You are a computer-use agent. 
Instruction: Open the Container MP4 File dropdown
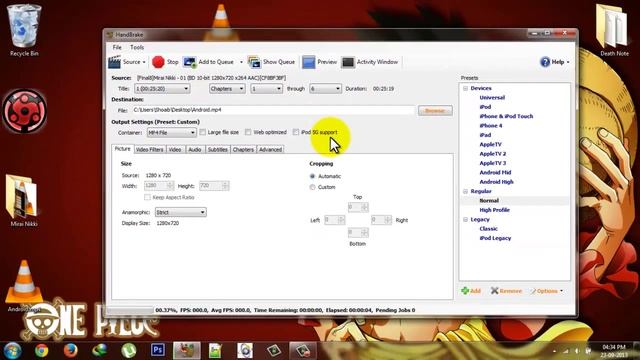pyautogui.click(x=172, y=133)
